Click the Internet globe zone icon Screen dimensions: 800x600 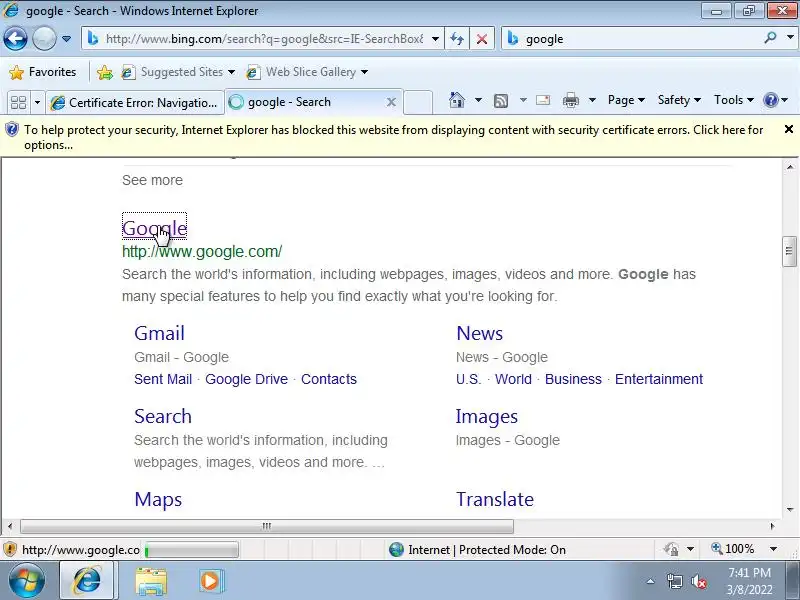pyautogui.click(x=396, y=549)
